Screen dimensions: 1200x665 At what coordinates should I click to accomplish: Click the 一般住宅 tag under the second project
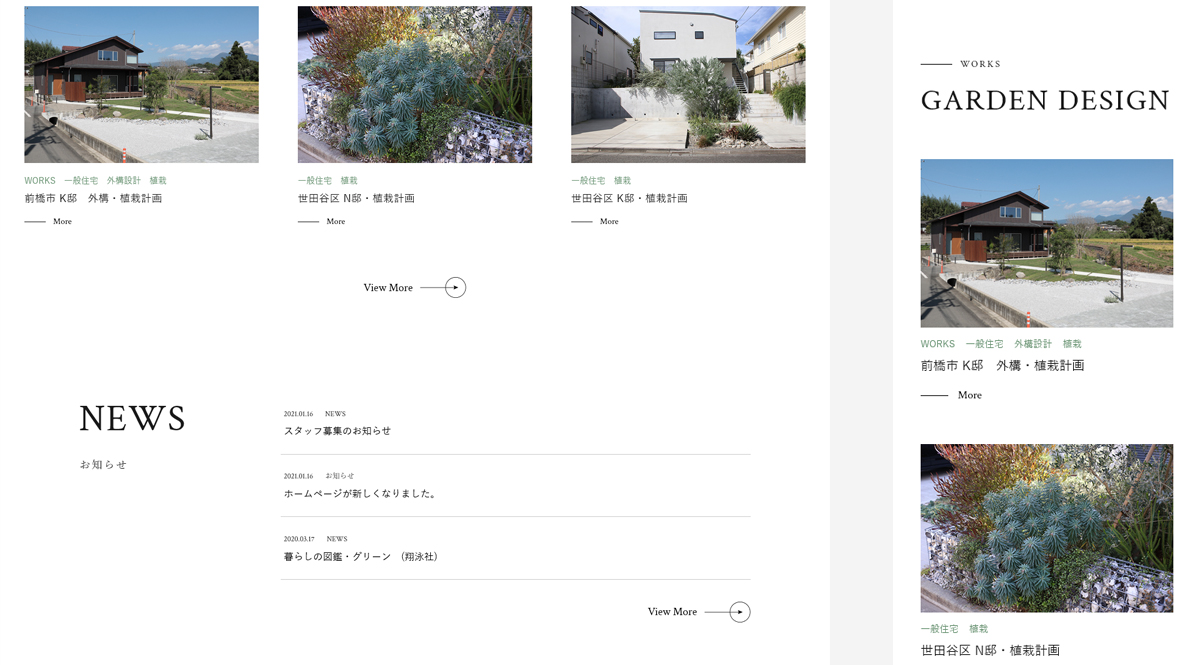point(315,181)
